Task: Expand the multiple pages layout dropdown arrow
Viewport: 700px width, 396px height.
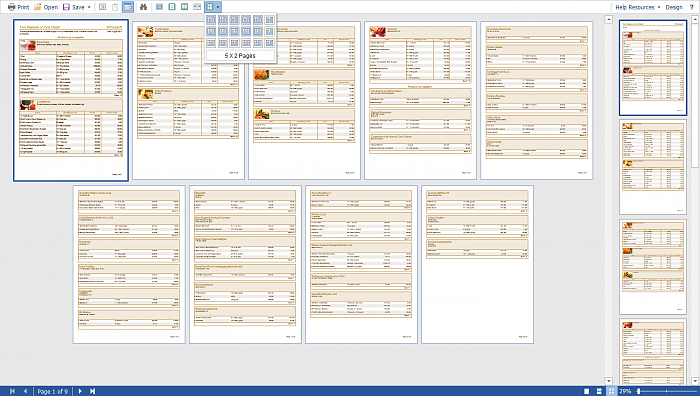Action: pos(218,7)
